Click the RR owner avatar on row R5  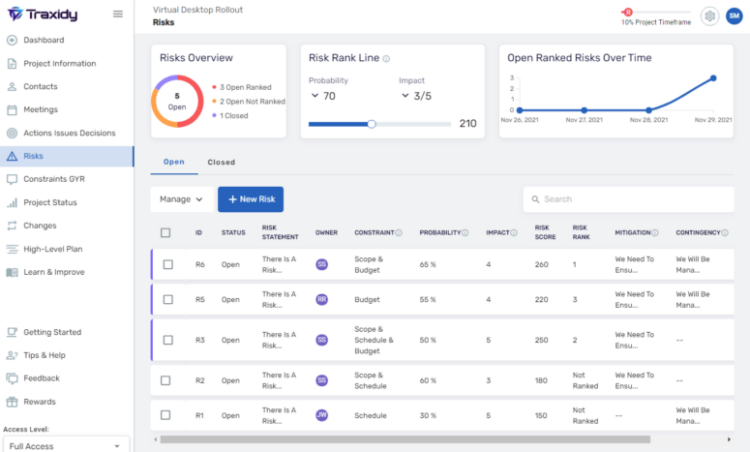tap(322, 299)
